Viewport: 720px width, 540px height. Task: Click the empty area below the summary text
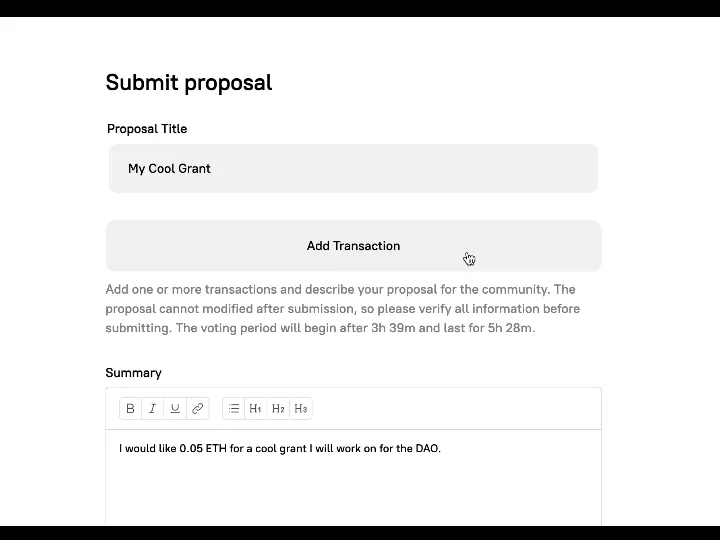click(x=353, y=490)
